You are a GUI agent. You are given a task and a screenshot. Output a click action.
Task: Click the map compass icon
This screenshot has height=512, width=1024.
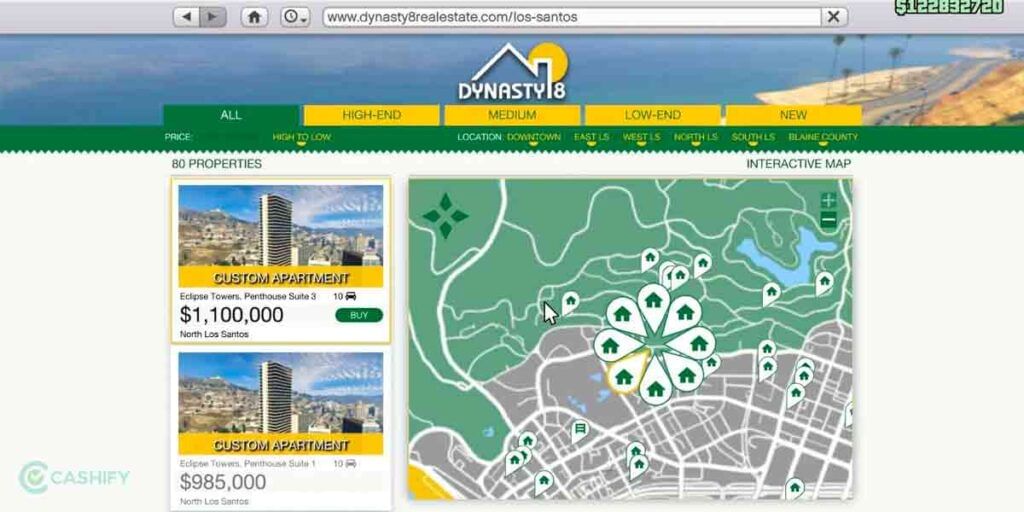445,216
